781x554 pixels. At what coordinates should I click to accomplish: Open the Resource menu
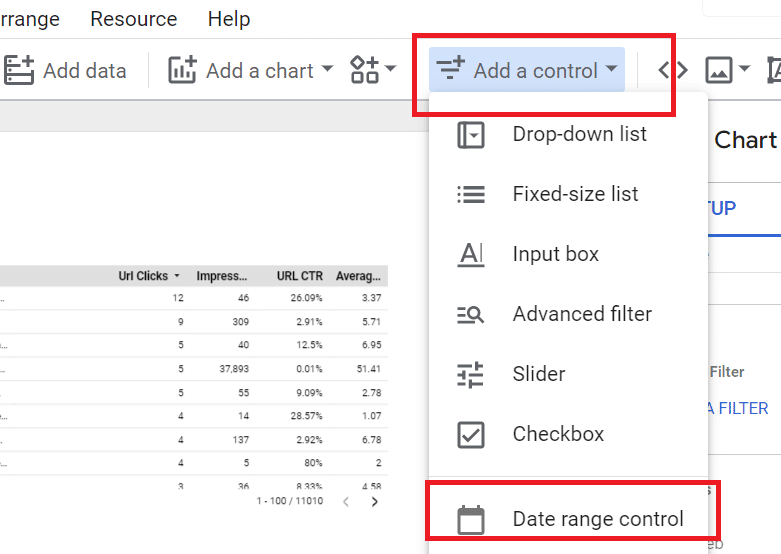click(x=133, y=19)
